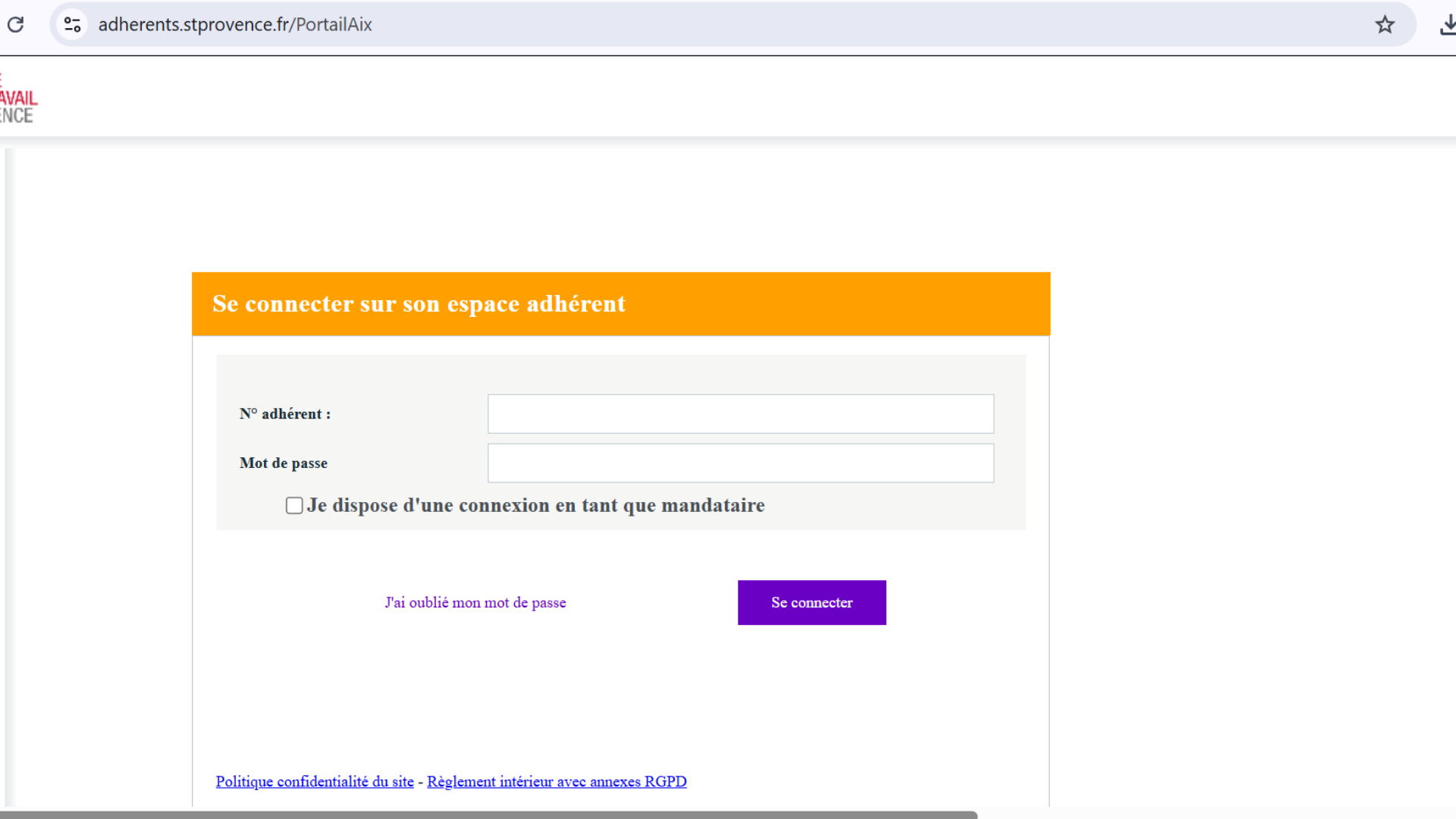Open Règlement intérieur avec annexes RGPD link

557,781
